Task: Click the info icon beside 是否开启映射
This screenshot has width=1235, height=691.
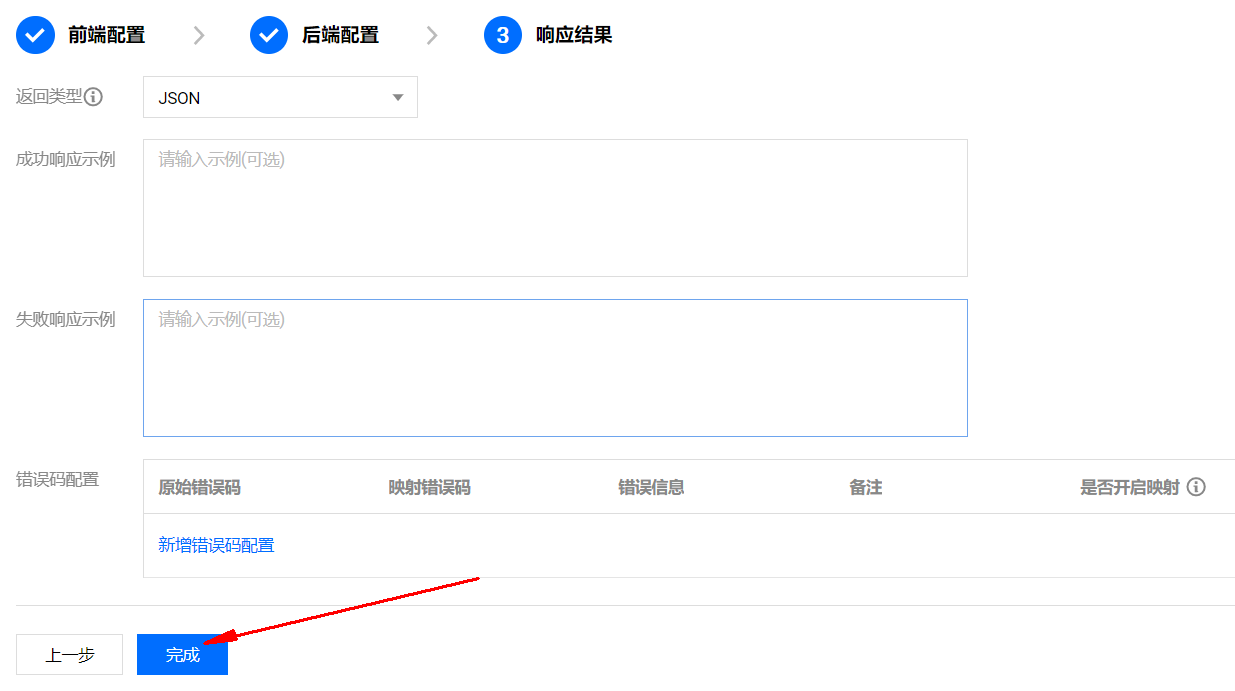Action: click(1196, 487)
